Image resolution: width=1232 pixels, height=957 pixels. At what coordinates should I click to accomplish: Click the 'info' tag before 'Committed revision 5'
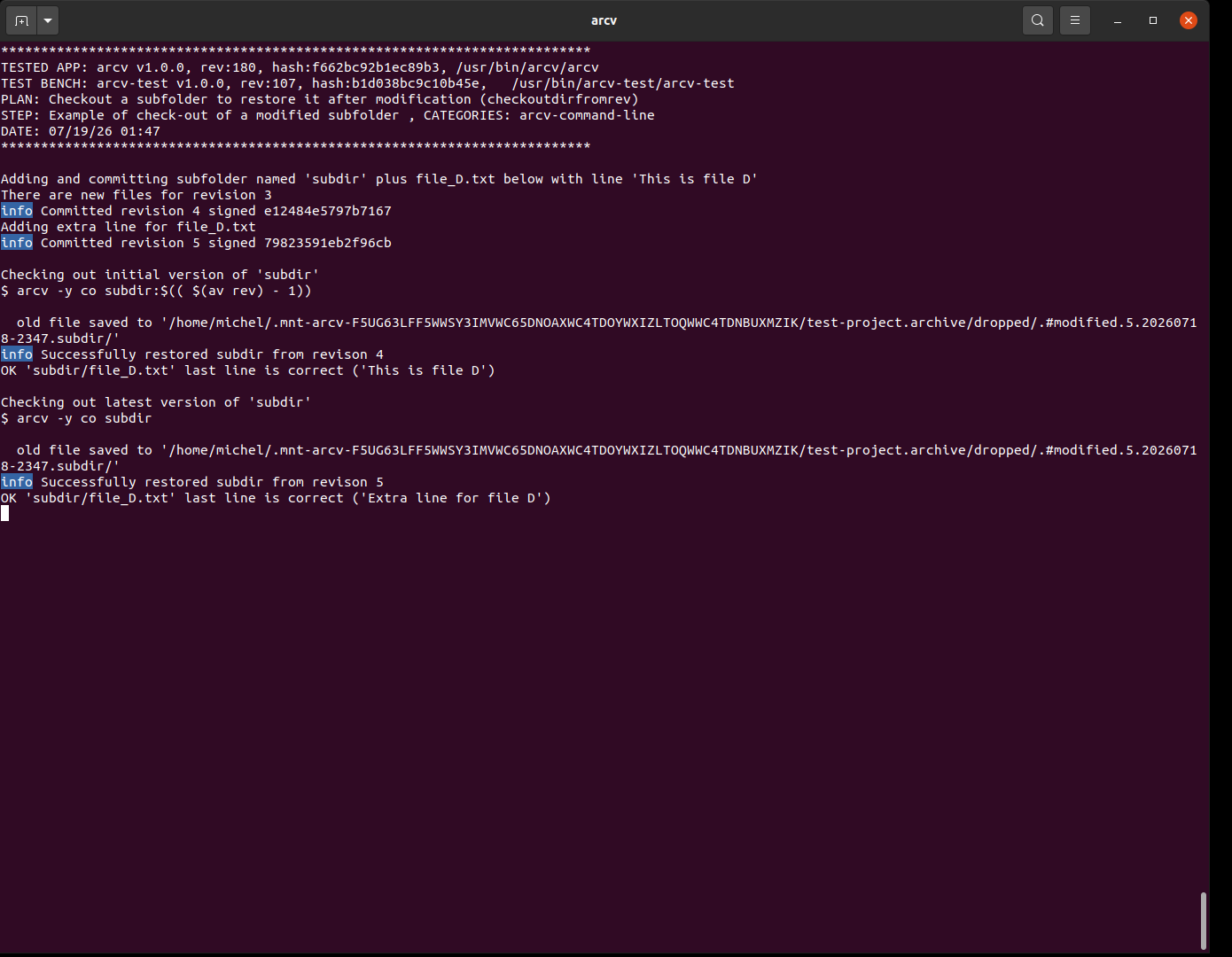[x=17, y=243]
